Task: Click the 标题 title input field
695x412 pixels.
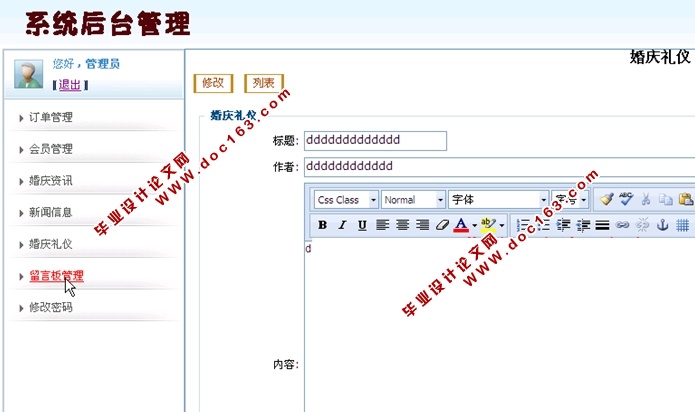Action: 375,141
